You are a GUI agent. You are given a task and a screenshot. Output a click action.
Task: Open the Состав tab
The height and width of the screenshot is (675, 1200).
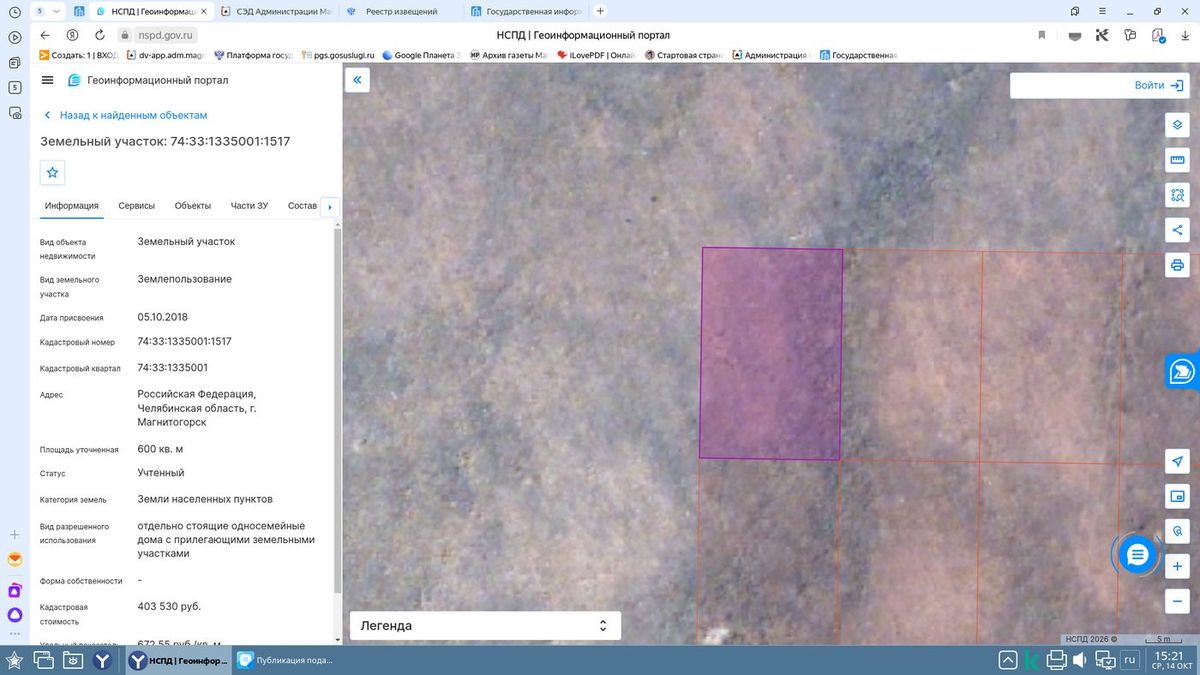click(302, 206)
